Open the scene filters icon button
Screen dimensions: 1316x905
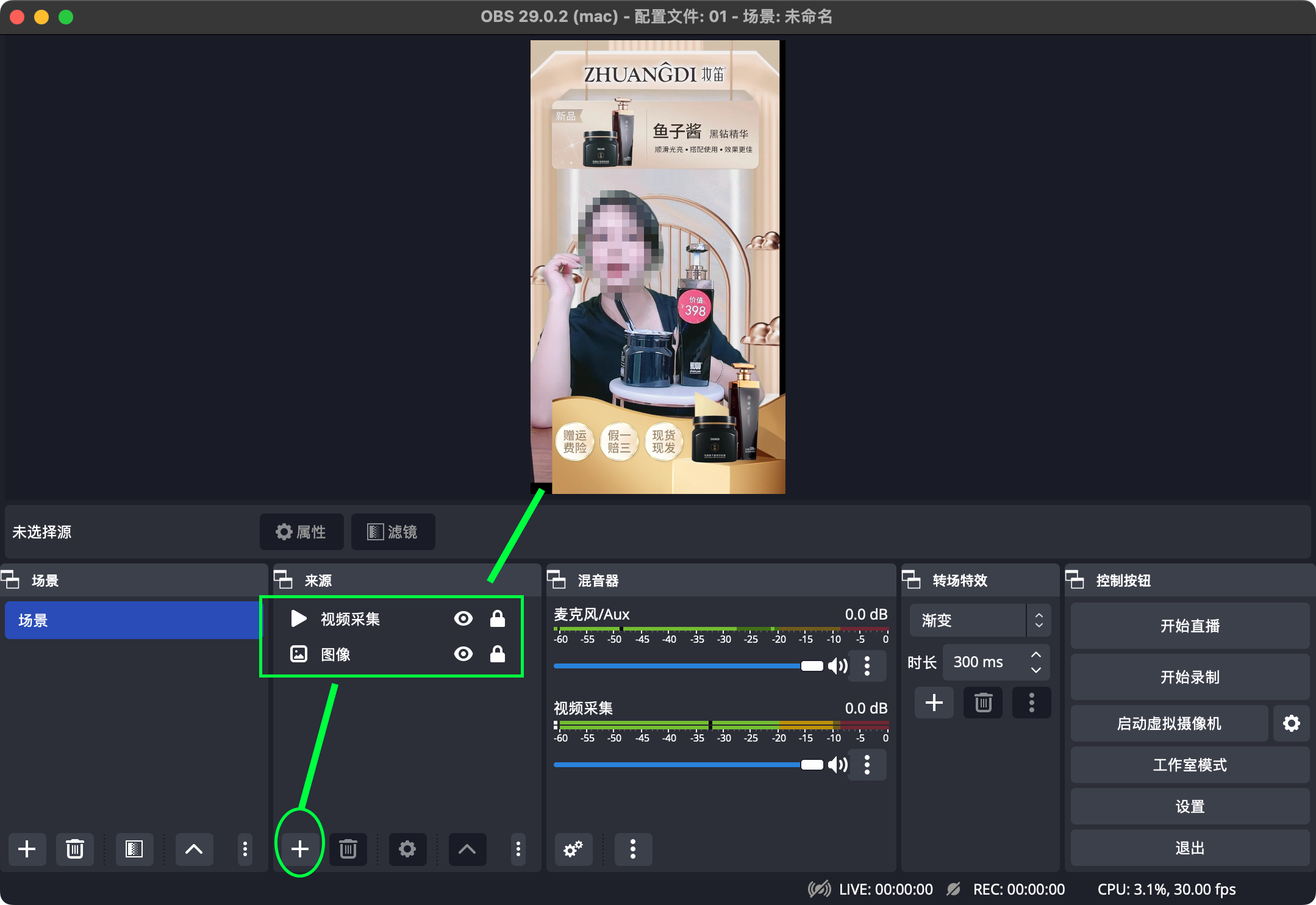point(134,848)
